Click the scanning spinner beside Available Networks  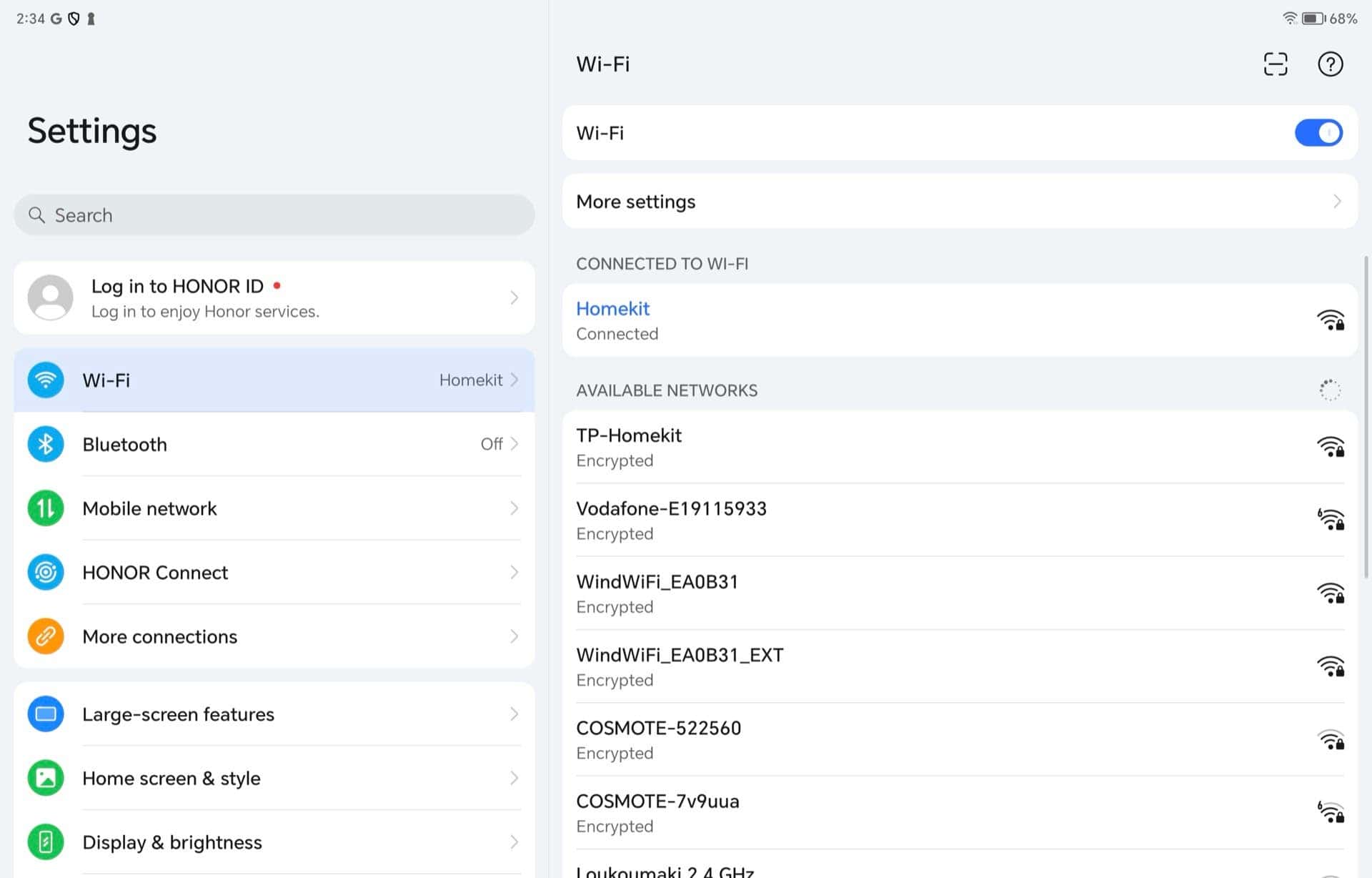coord(1329,390)
